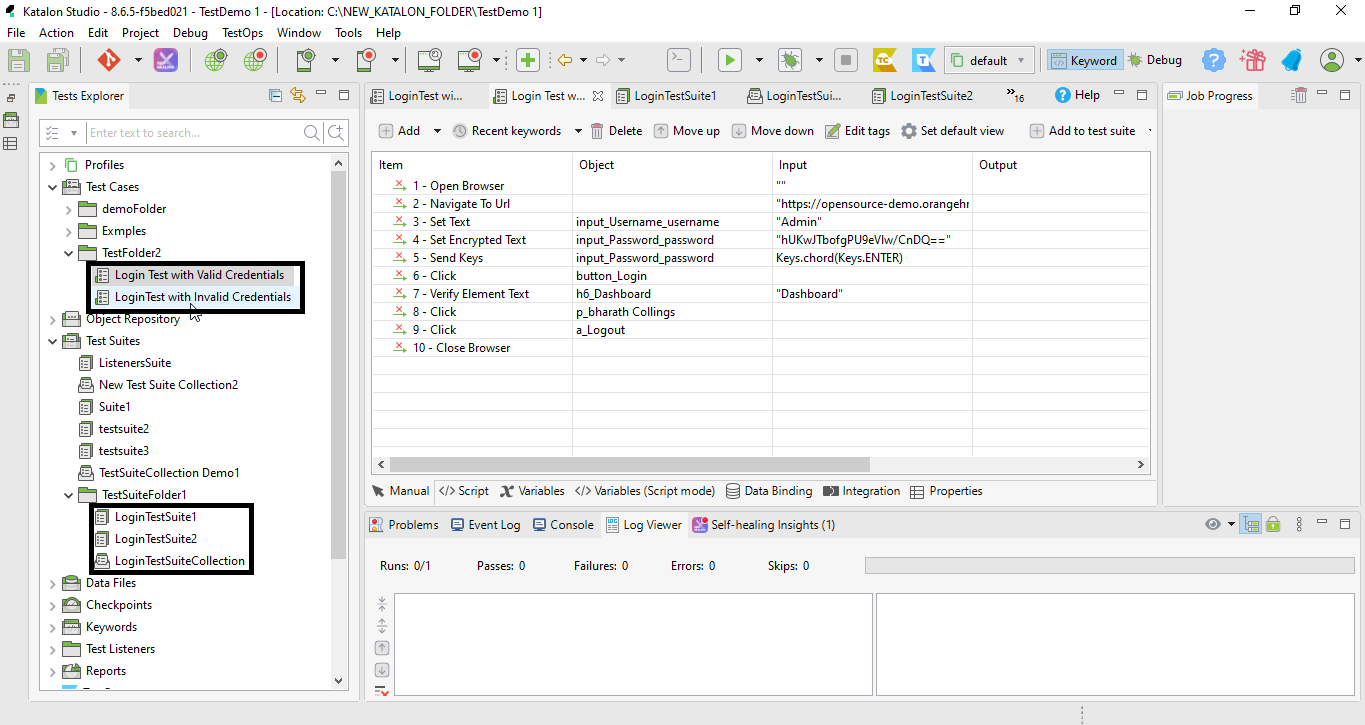Click the Stop execution square icon
The height and width of the screenshot is (725, 1365).
pos(846,60)
